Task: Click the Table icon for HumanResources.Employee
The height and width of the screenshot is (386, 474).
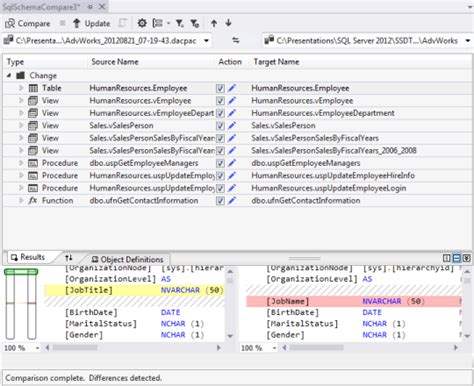Action: [x=33, y=88]
